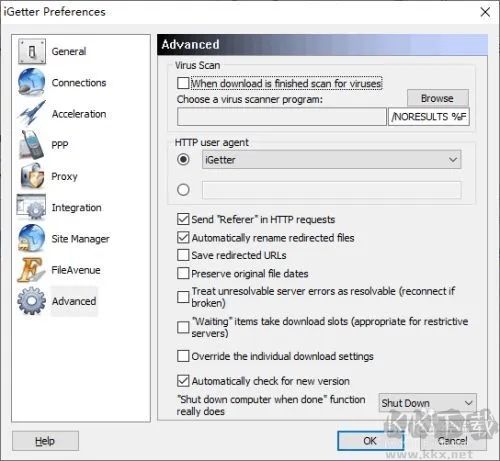Click the virus scanner program path field
500x461 pixels.
coord(282,117)
